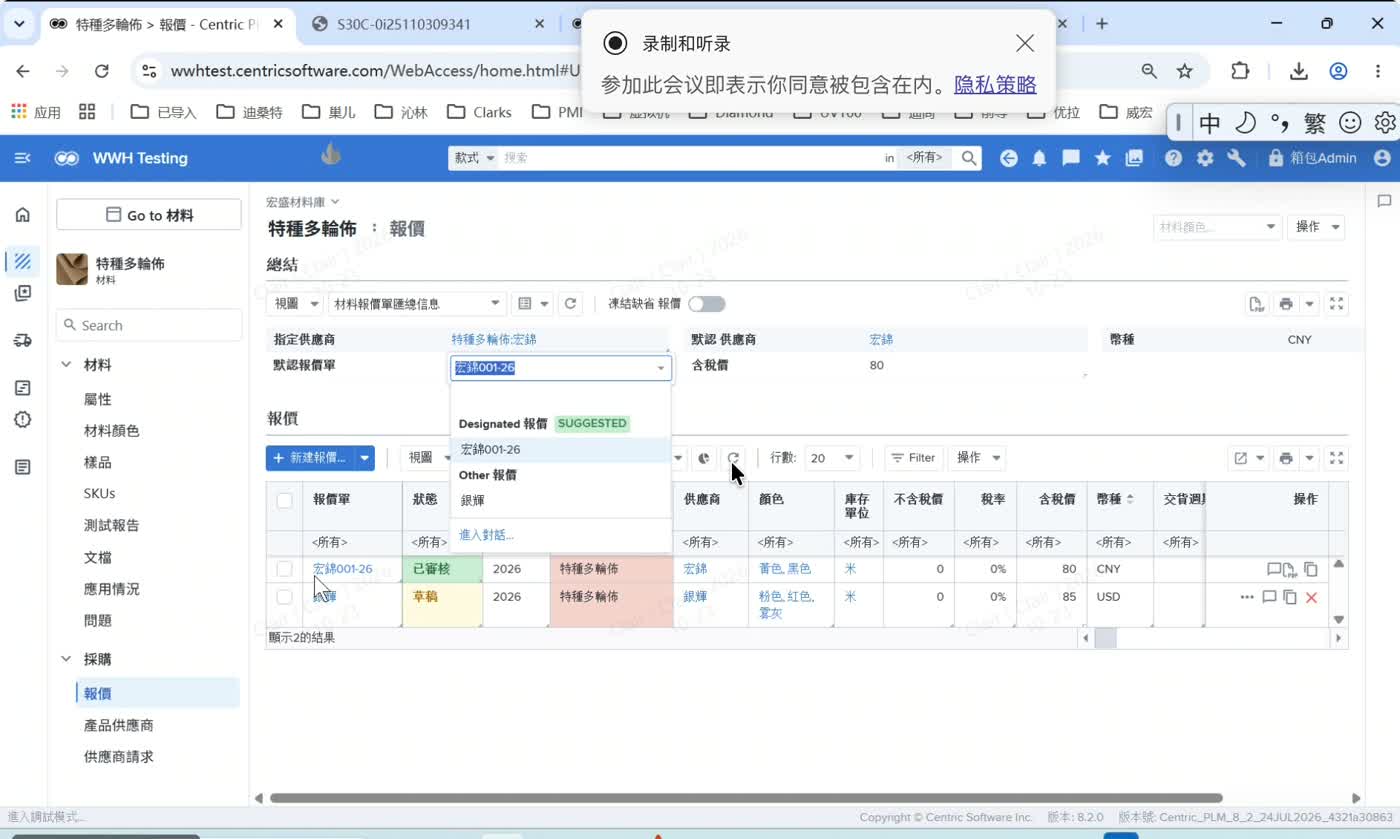The width and height of the screenshot is (1400, 839).
Task: Click the browser download icon
Action: pos(1298,71)
